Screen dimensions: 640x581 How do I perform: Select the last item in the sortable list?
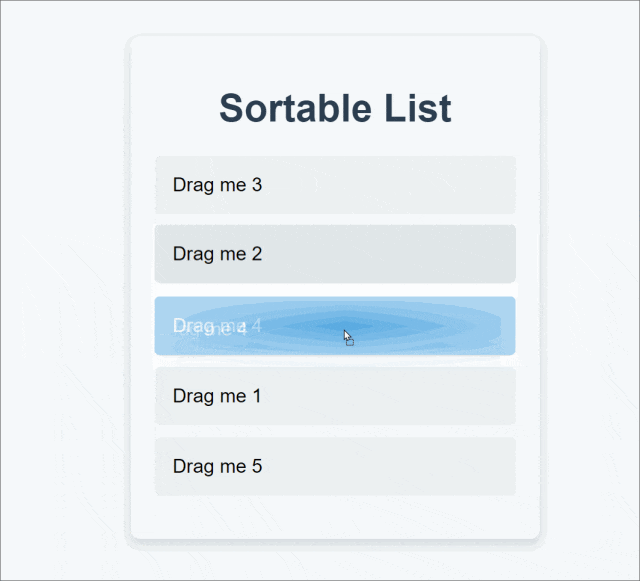[335, 466]
